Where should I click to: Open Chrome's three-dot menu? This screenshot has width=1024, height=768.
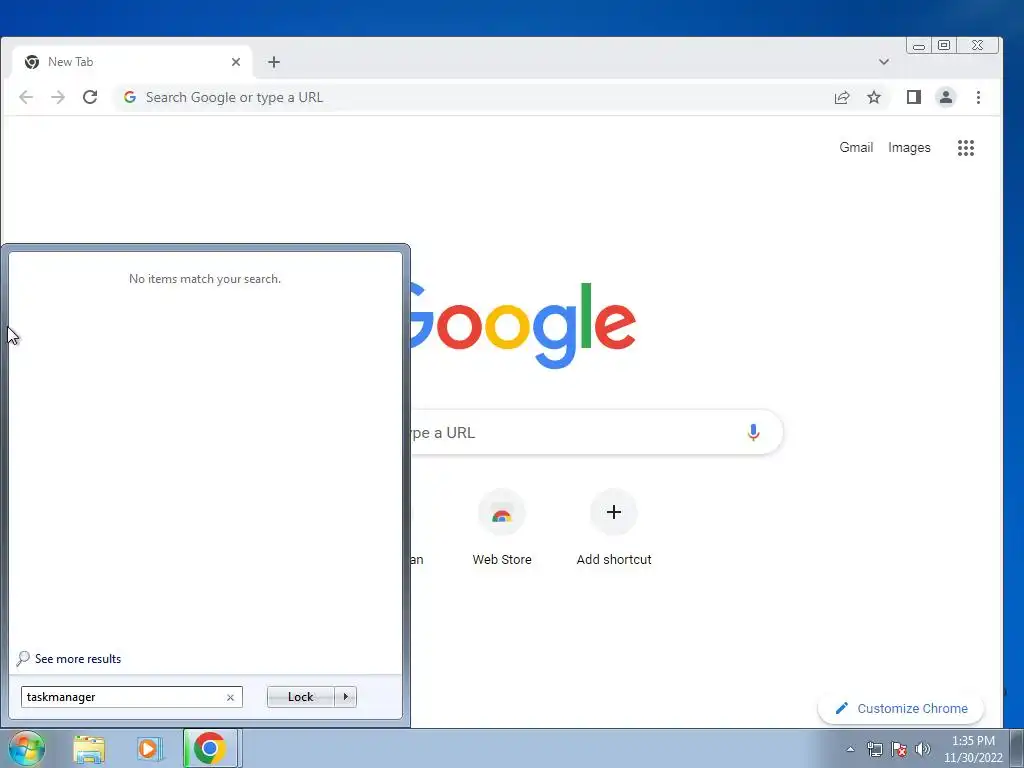[x=978, y=97]
